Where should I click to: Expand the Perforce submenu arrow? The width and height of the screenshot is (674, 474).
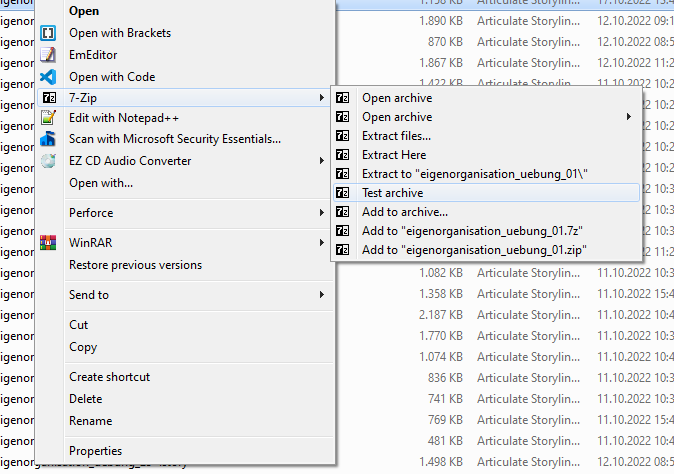point(321,213)
